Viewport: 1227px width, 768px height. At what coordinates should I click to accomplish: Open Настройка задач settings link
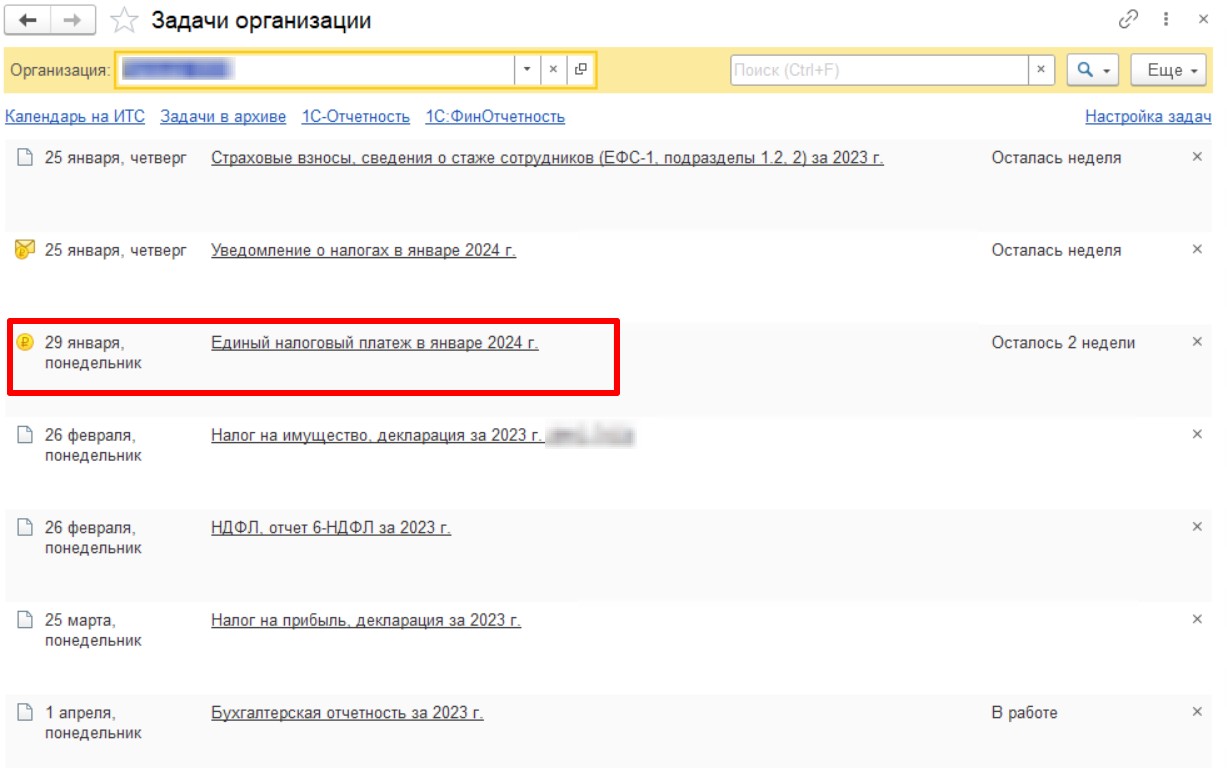1148,117
